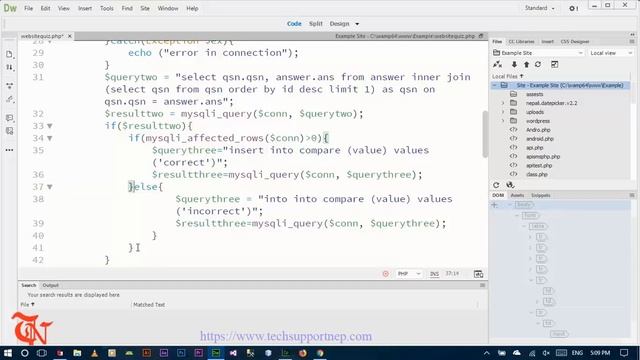Click the Apply Comment icon
Screen dimensions: 640x360
pyautogui.click(x=9, y=118)
